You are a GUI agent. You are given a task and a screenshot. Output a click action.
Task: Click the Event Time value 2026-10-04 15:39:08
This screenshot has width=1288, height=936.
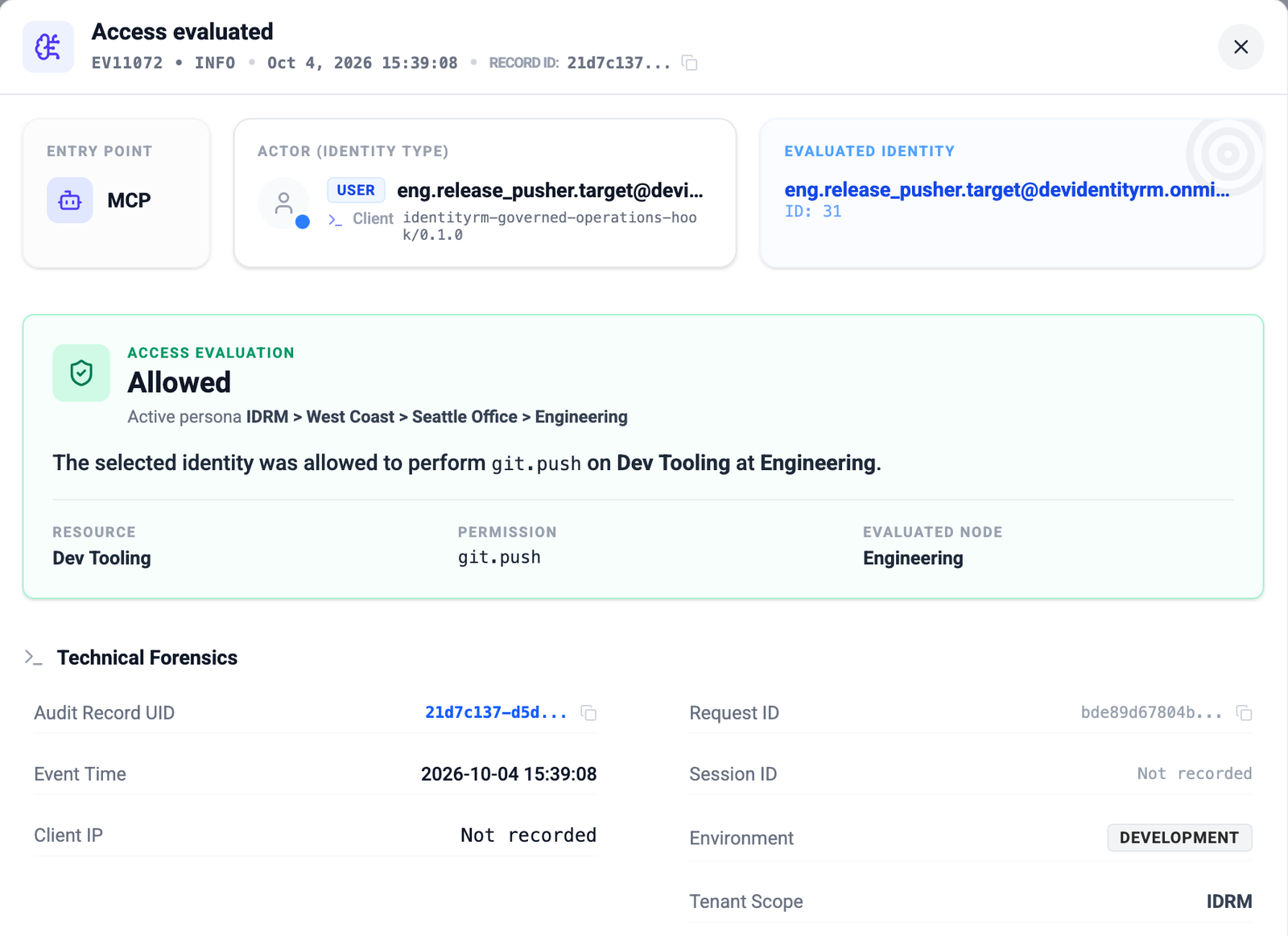coord(509,774)
